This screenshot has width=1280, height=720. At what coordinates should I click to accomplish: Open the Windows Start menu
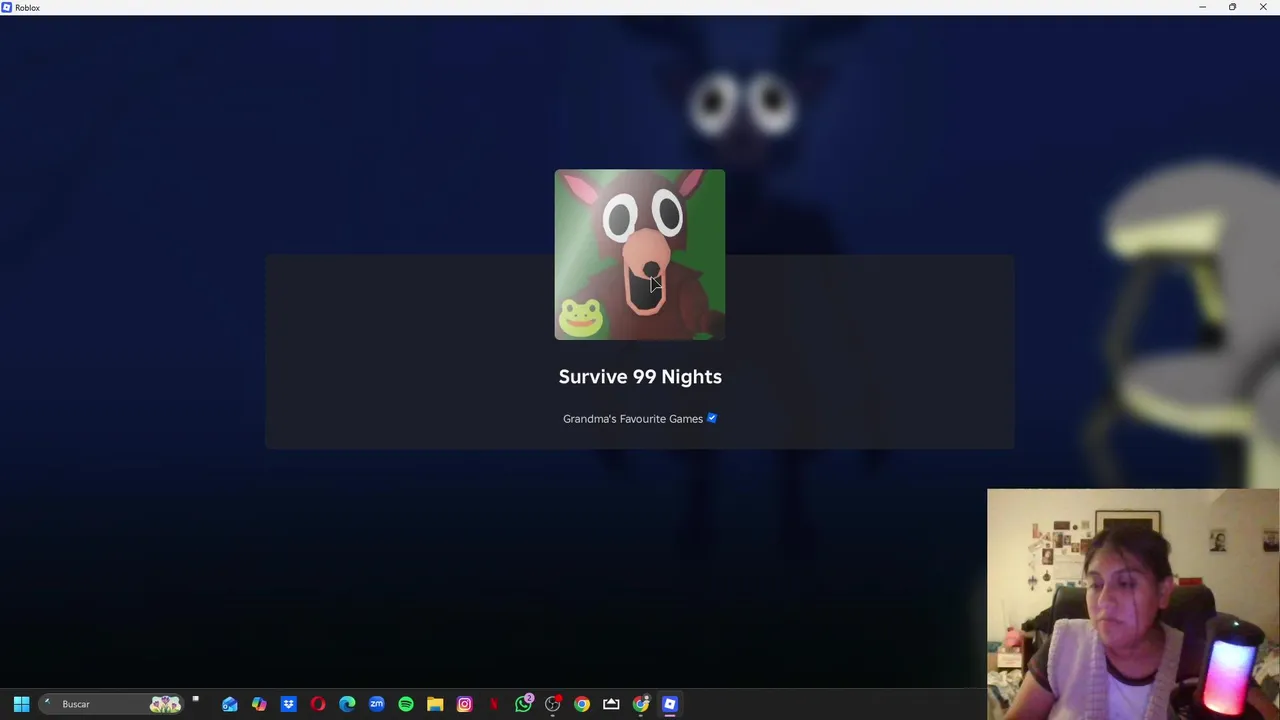pos(21,704)
